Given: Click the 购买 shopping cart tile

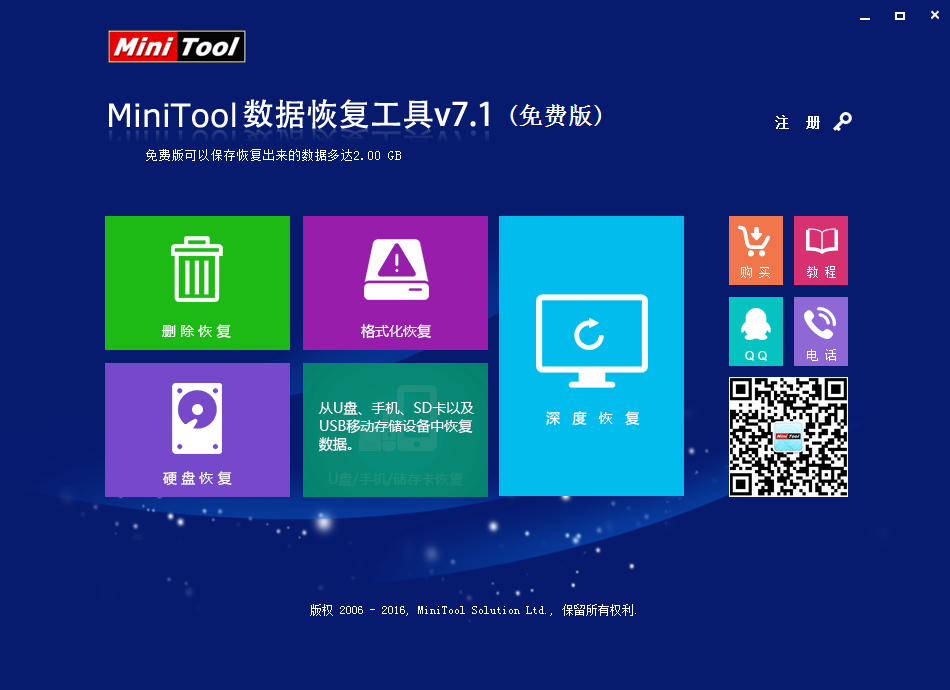Looking at the screenshot, I should tap(756, 250).
